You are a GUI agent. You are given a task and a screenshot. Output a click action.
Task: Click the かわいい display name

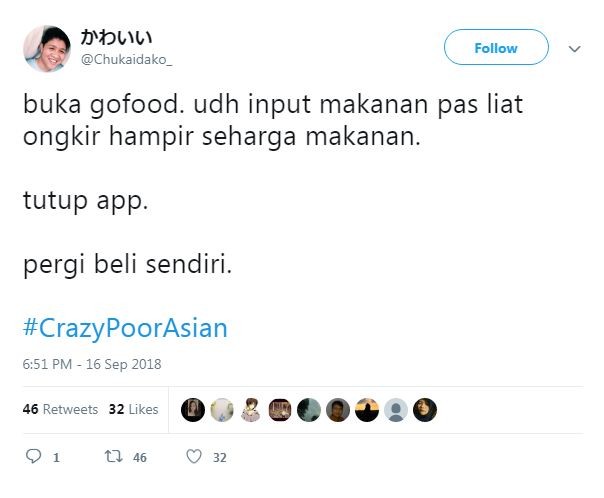click(116, 37)
